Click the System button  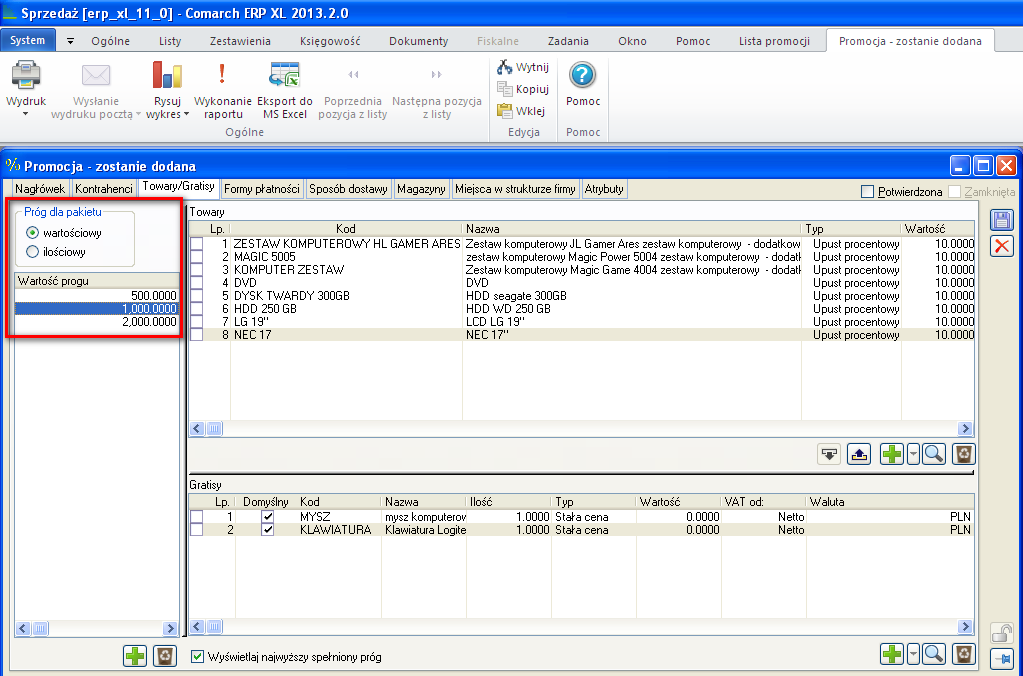pyautogui.click(x=28, y=40)
